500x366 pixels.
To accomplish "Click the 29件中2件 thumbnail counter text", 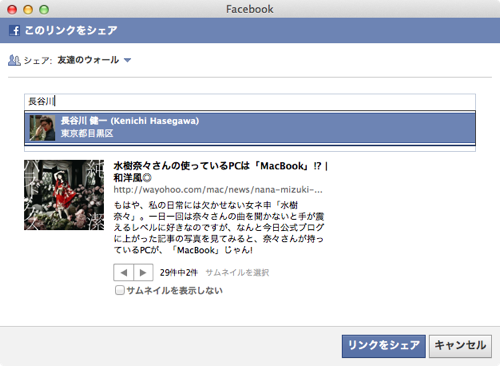I will click(x=179, y=273).
